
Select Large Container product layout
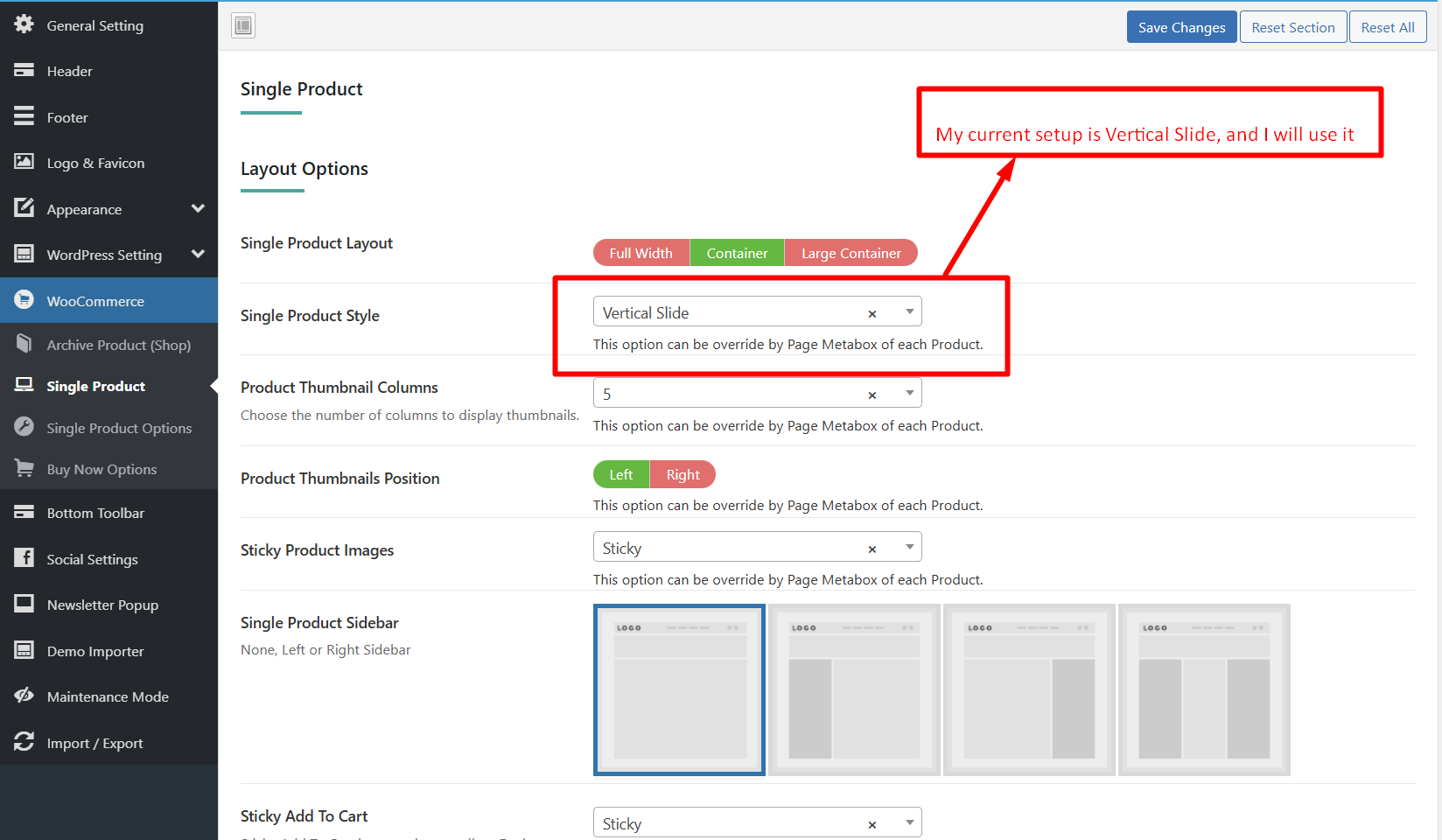[x=851, y=253]
